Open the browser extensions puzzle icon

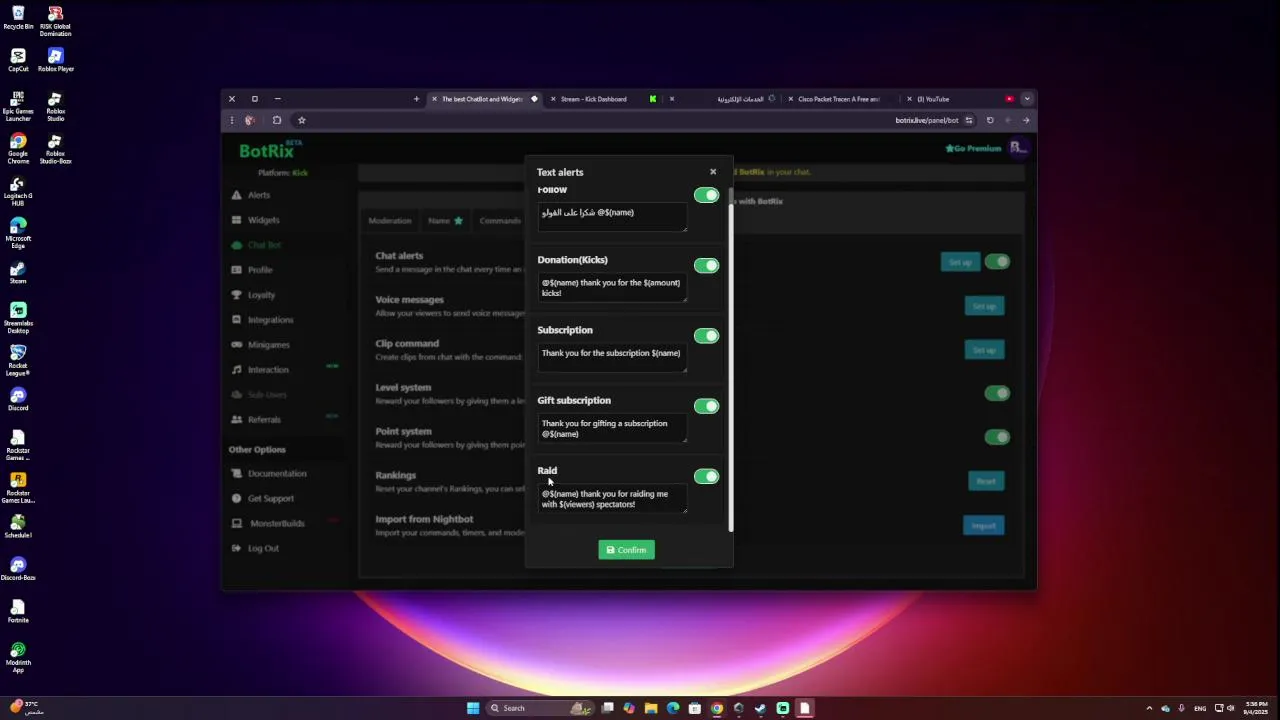(277, 120)
